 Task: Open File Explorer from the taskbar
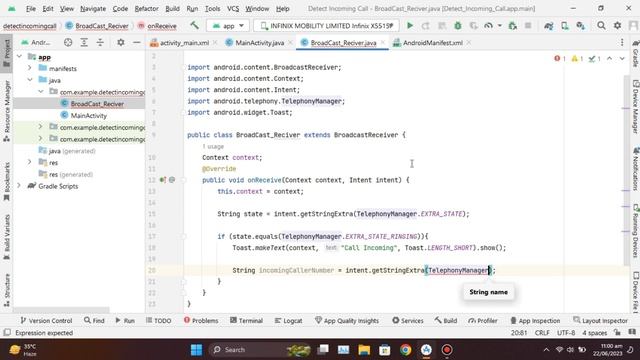click(364, 350)
